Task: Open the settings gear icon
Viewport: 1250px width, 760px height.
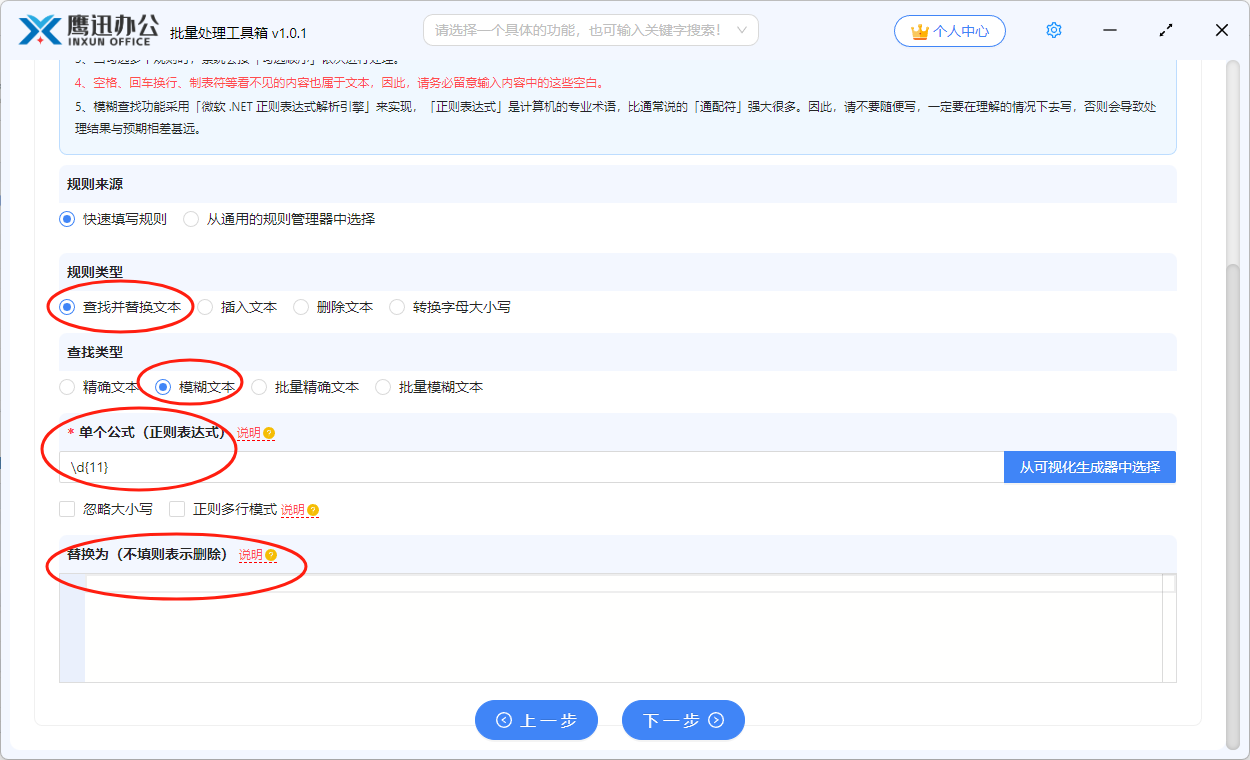Action: click(x=1054, y=30)
